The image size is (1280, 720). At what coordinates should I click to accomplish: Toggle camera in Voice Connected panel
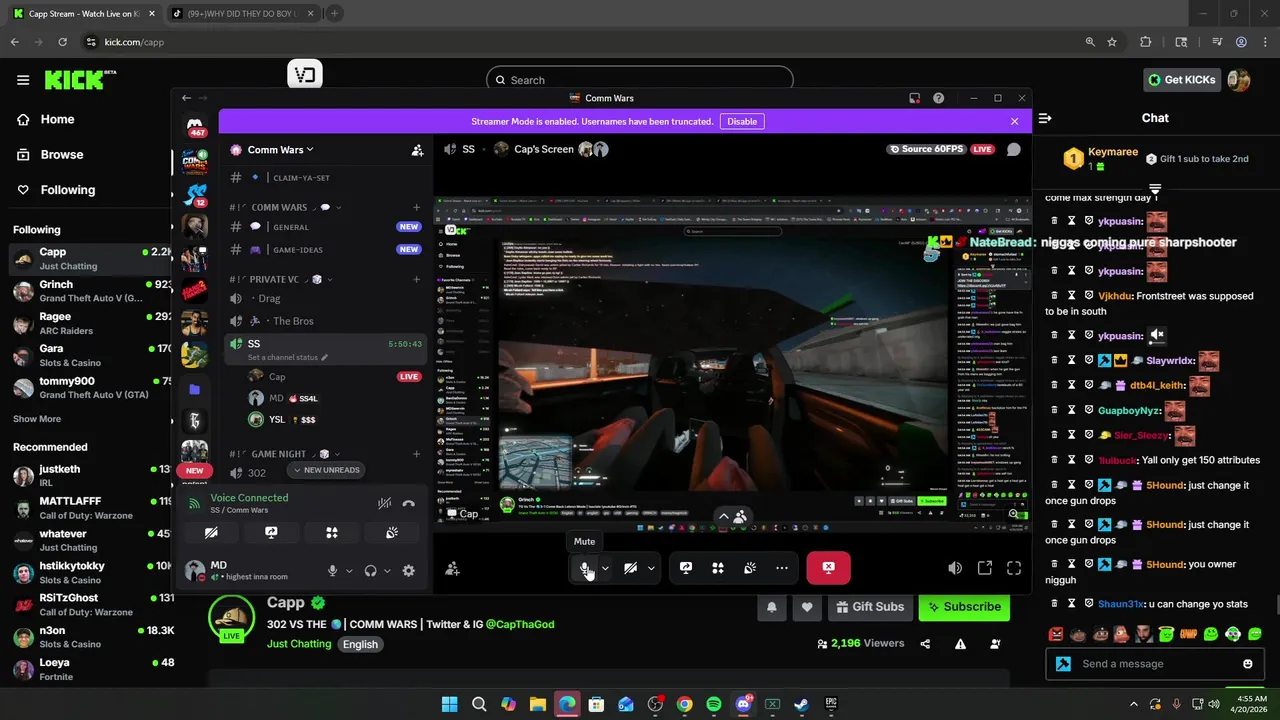click(211, 533)
